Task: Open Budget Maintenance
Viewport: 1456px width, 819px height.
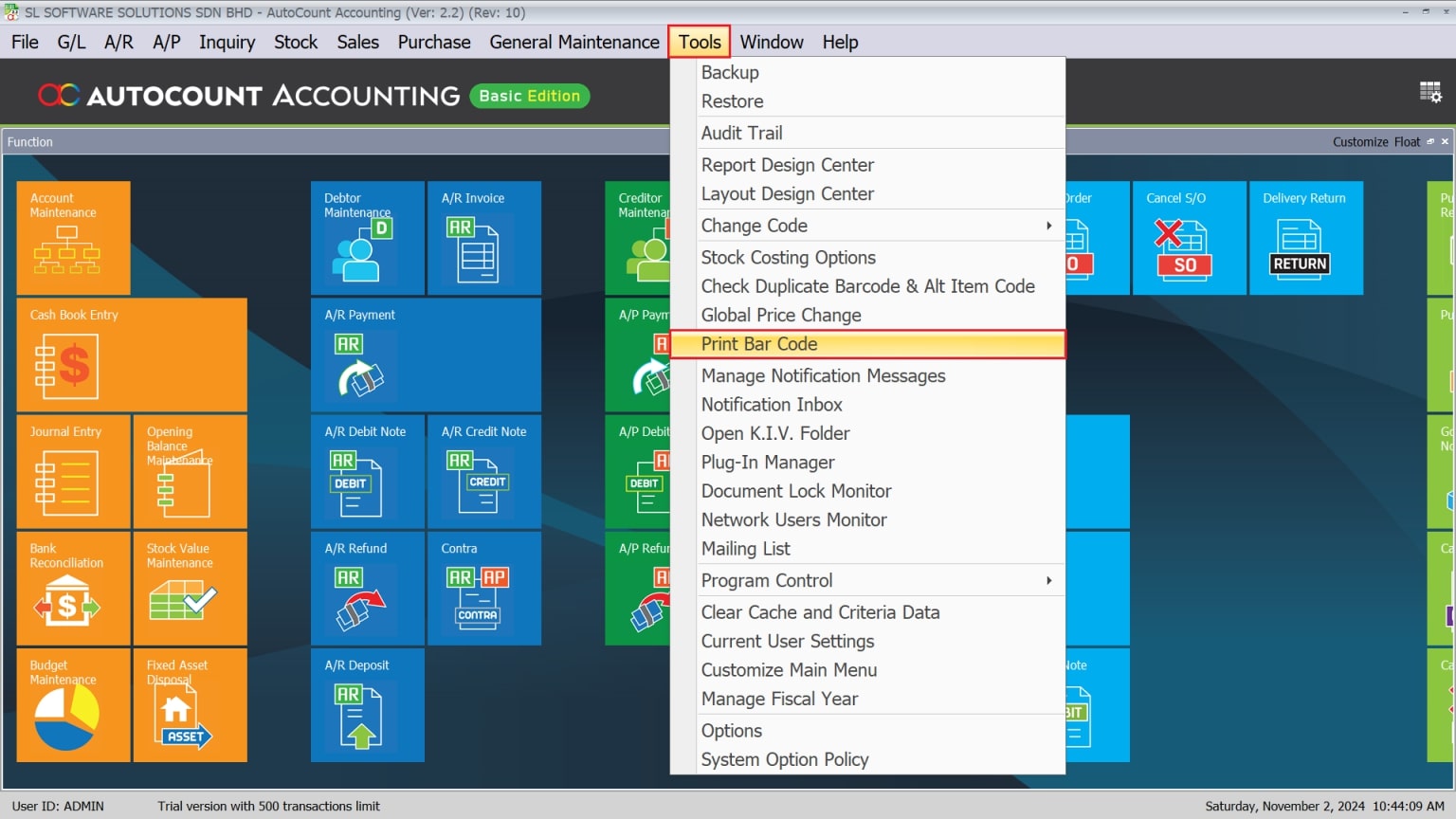Action: (73, 705)
